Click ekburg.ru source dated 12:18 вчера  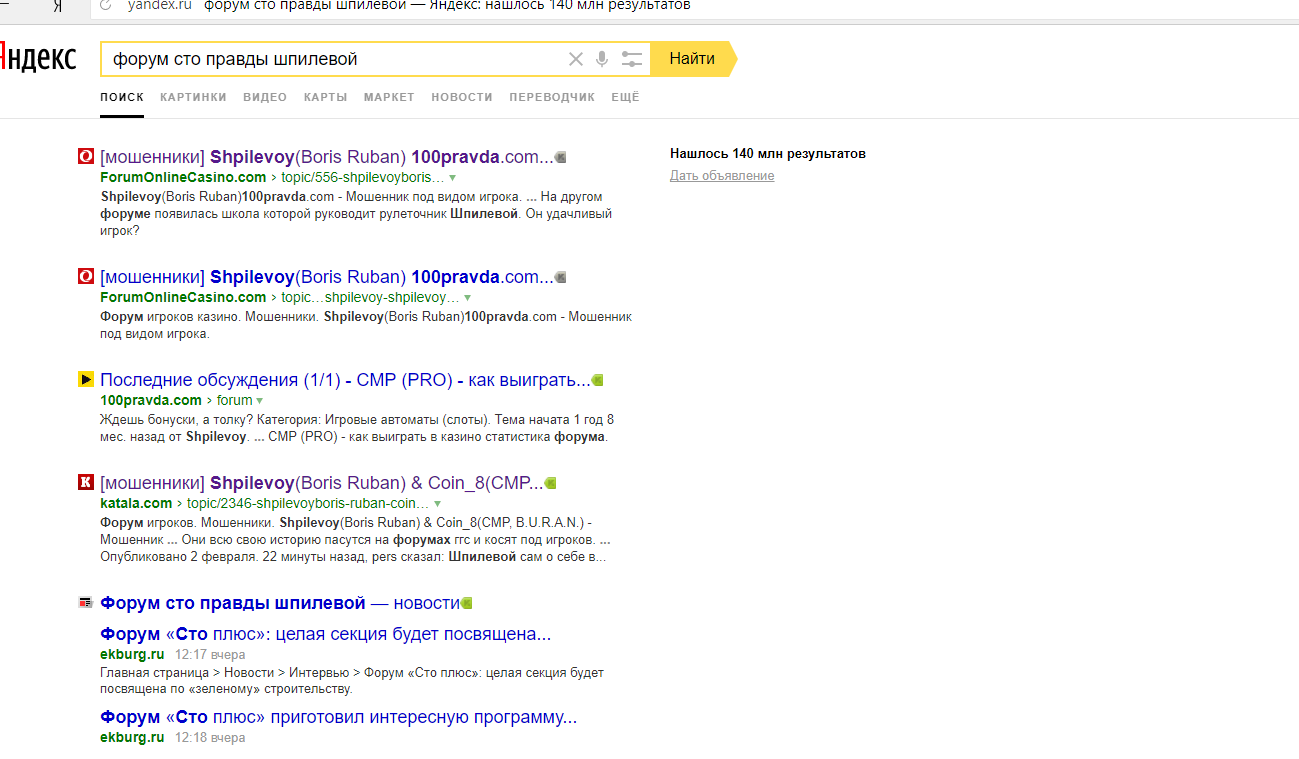click(x=132, y=737)
